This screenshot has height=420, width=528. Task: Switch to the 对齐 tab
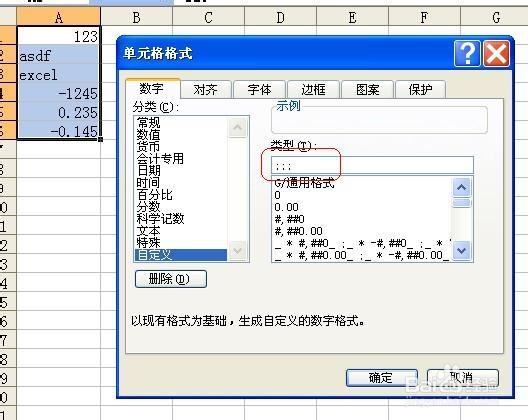[x=205, y=90]
